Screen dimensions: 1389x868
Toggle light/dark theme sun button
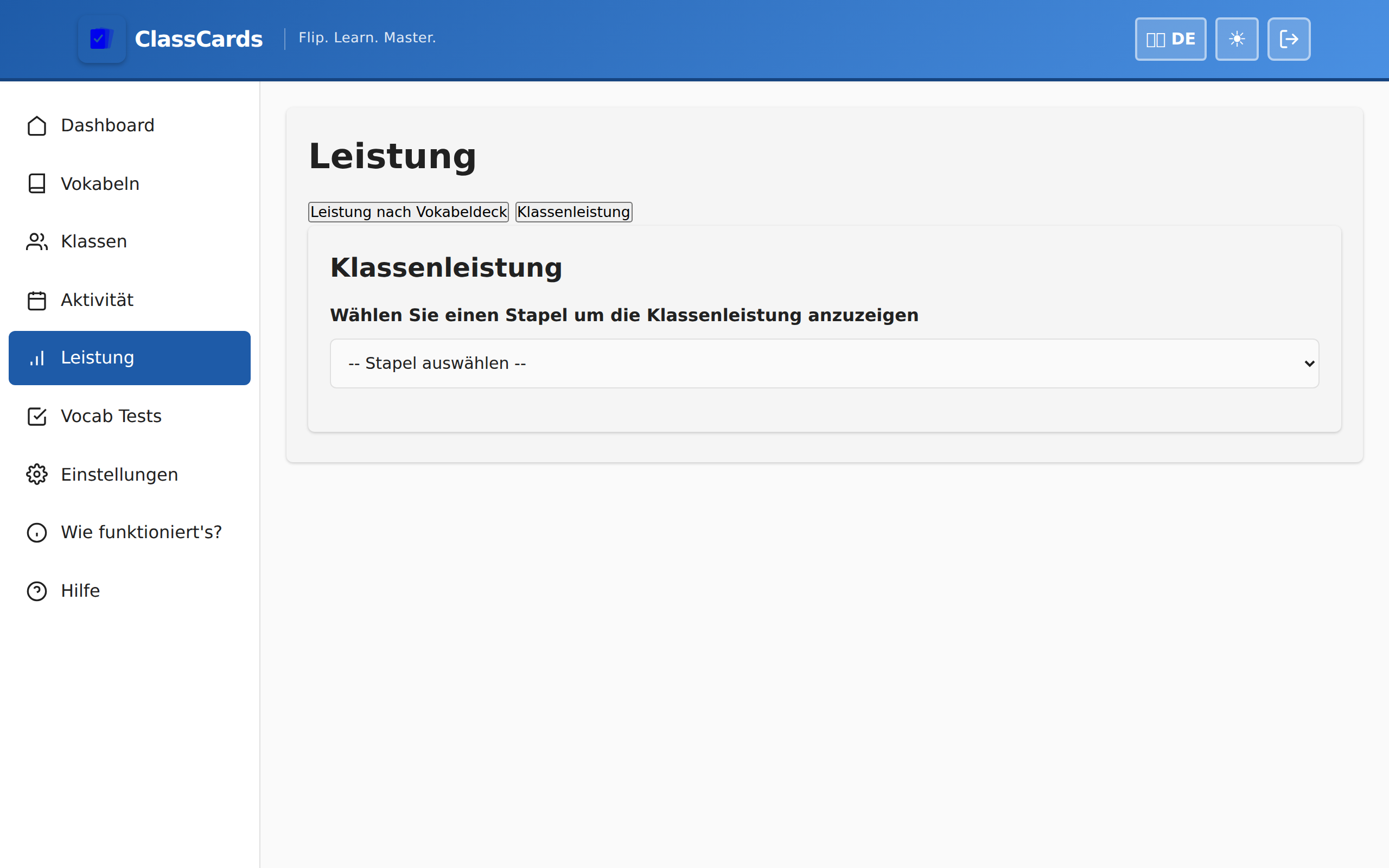click(1237, 39)
